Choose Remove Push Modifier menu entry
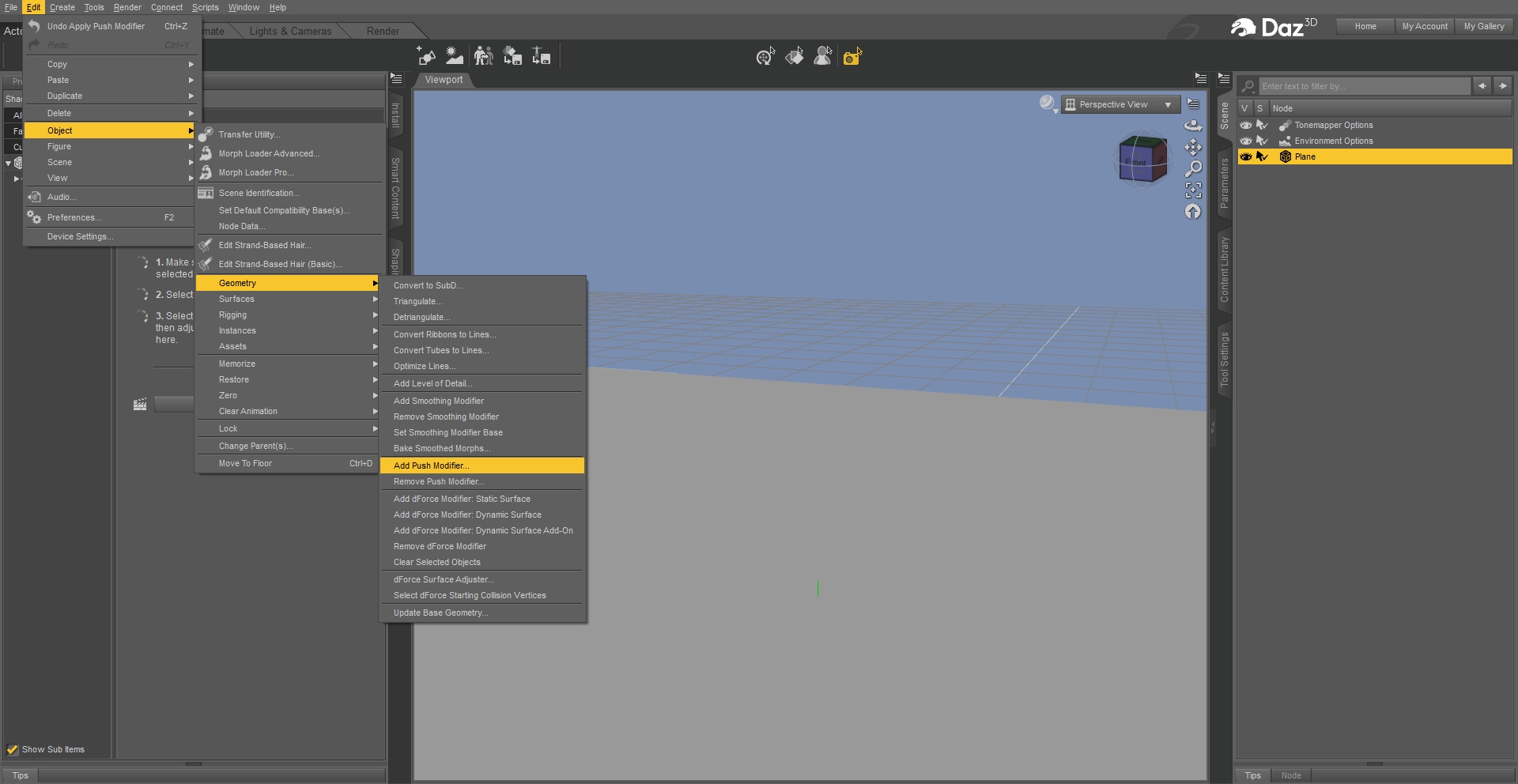The width and height of the screenshot is (1518, 784). (482, 481)
